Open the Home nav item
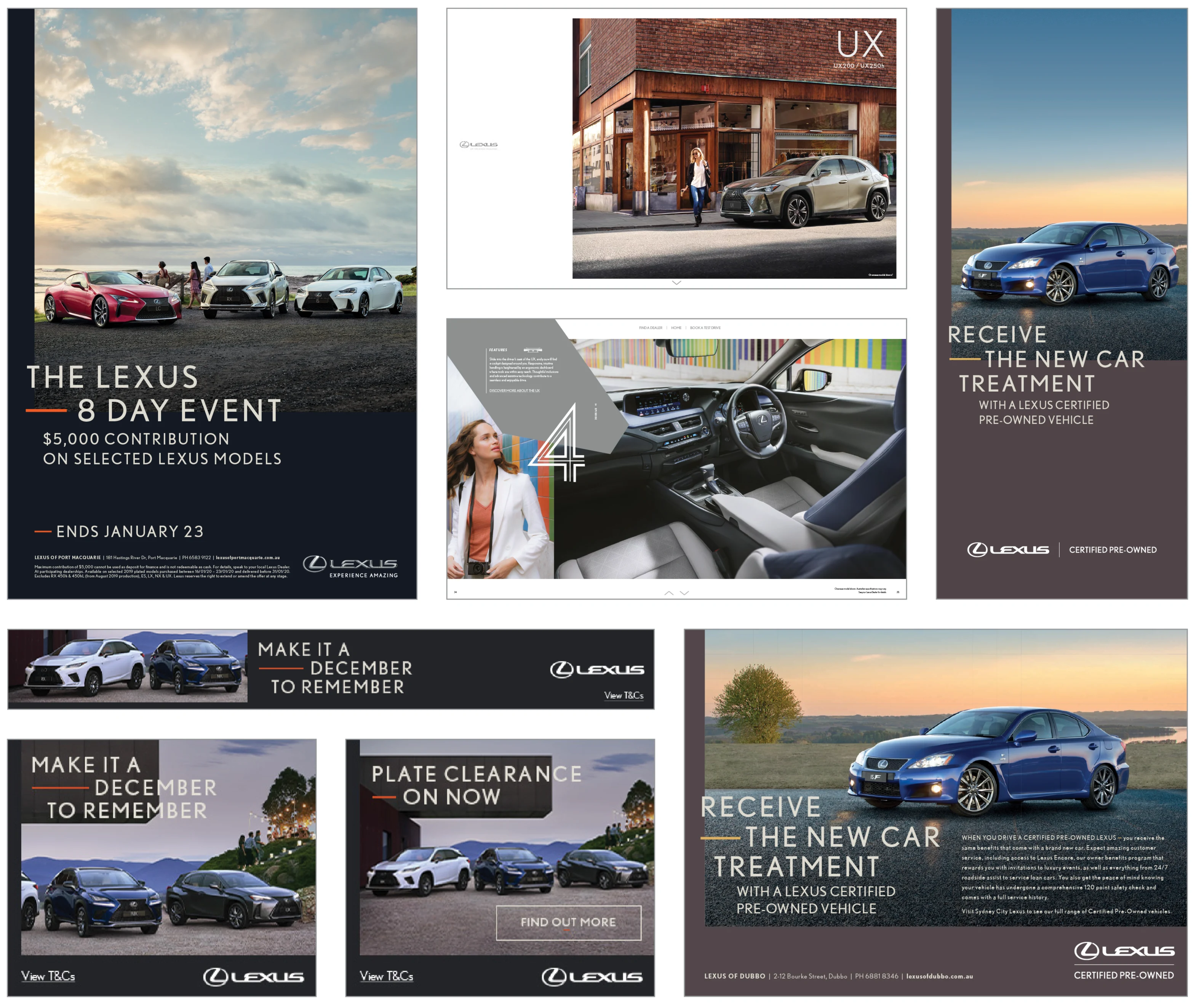The image size is (1196, 1008). click(676, 328)
